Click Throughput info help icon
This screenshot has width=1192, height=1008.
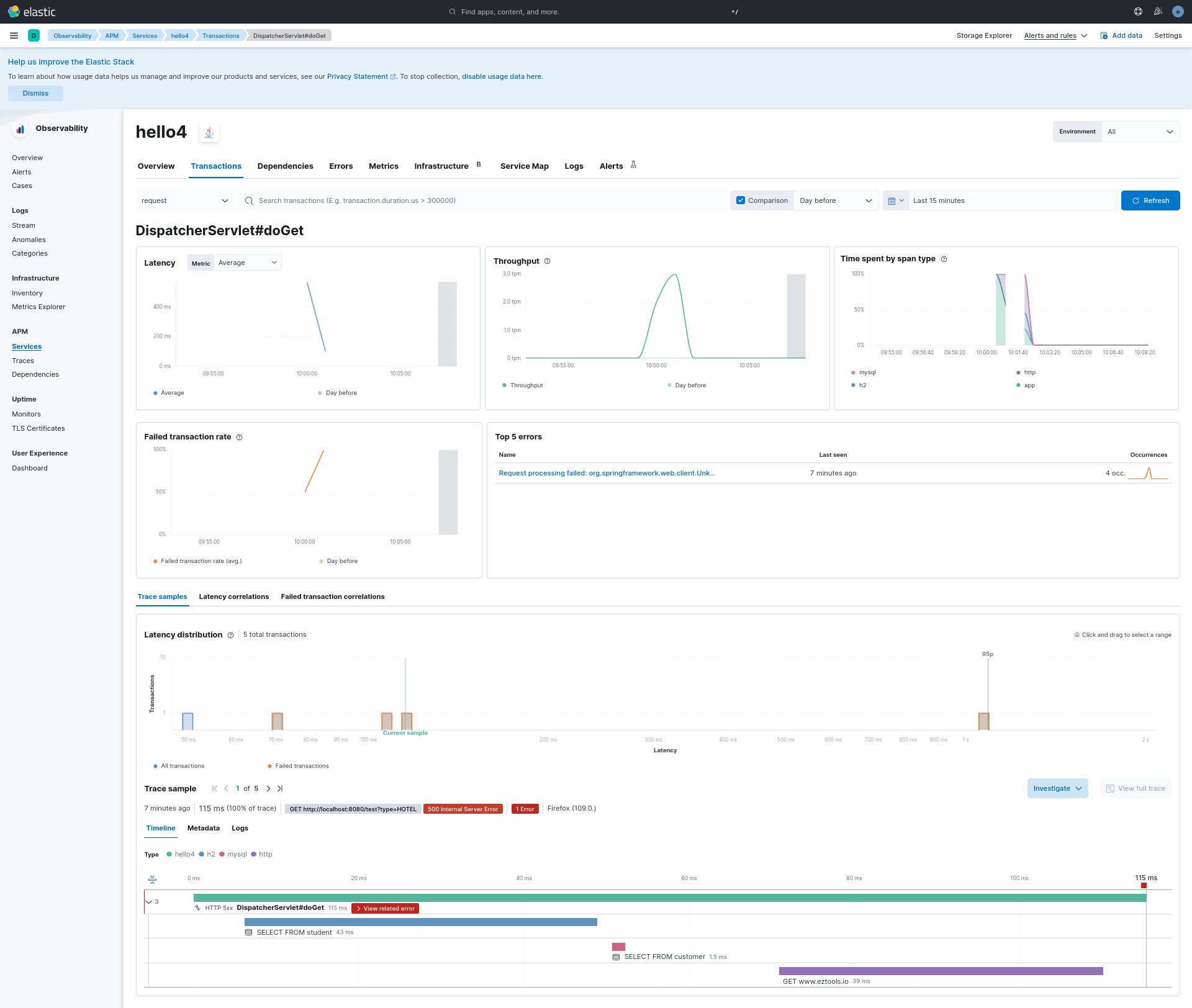point(547,261)
